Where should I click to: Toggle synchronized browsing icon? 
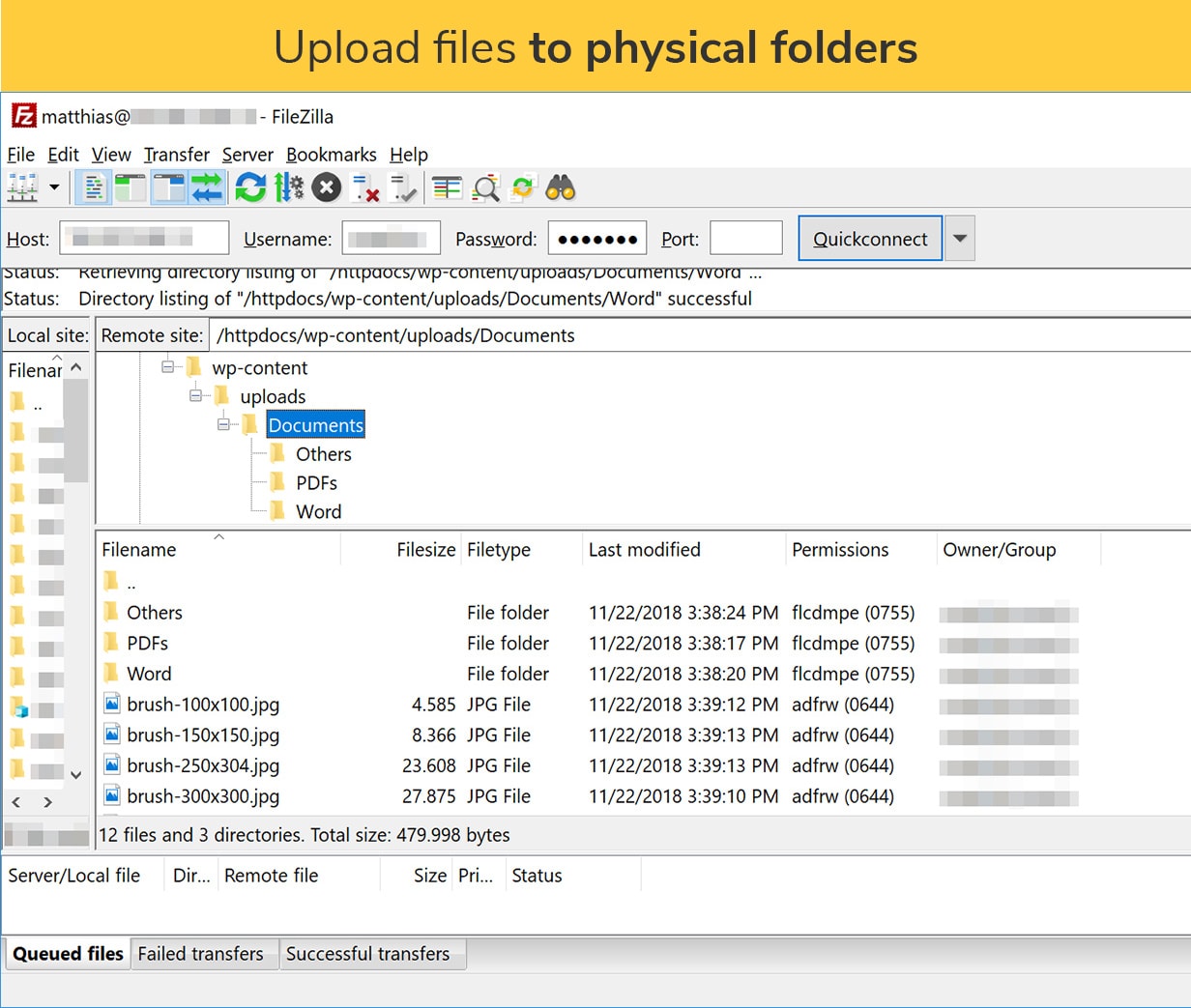[x=523, y=187]
